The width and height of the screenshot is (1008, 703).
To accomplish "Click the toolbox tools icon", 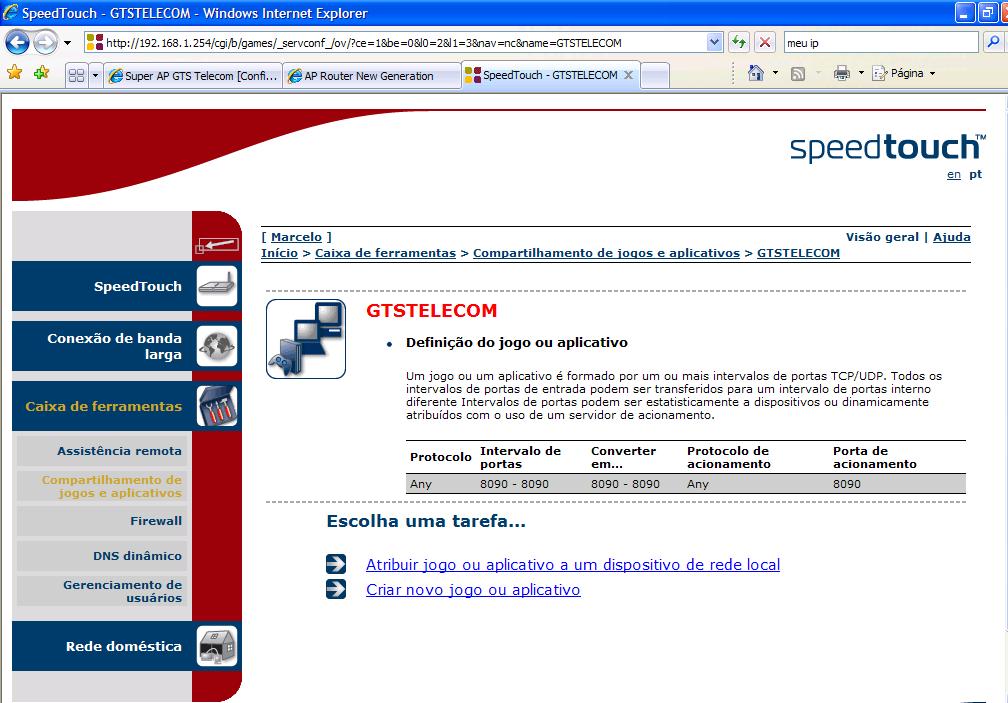I will pyautogui.click(x=217, y=406).
